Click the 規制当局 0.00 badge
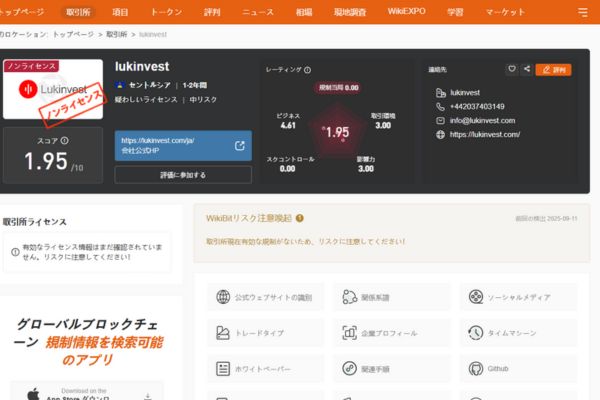The height and width of the screenshot is (400, 600). [338, 88]
